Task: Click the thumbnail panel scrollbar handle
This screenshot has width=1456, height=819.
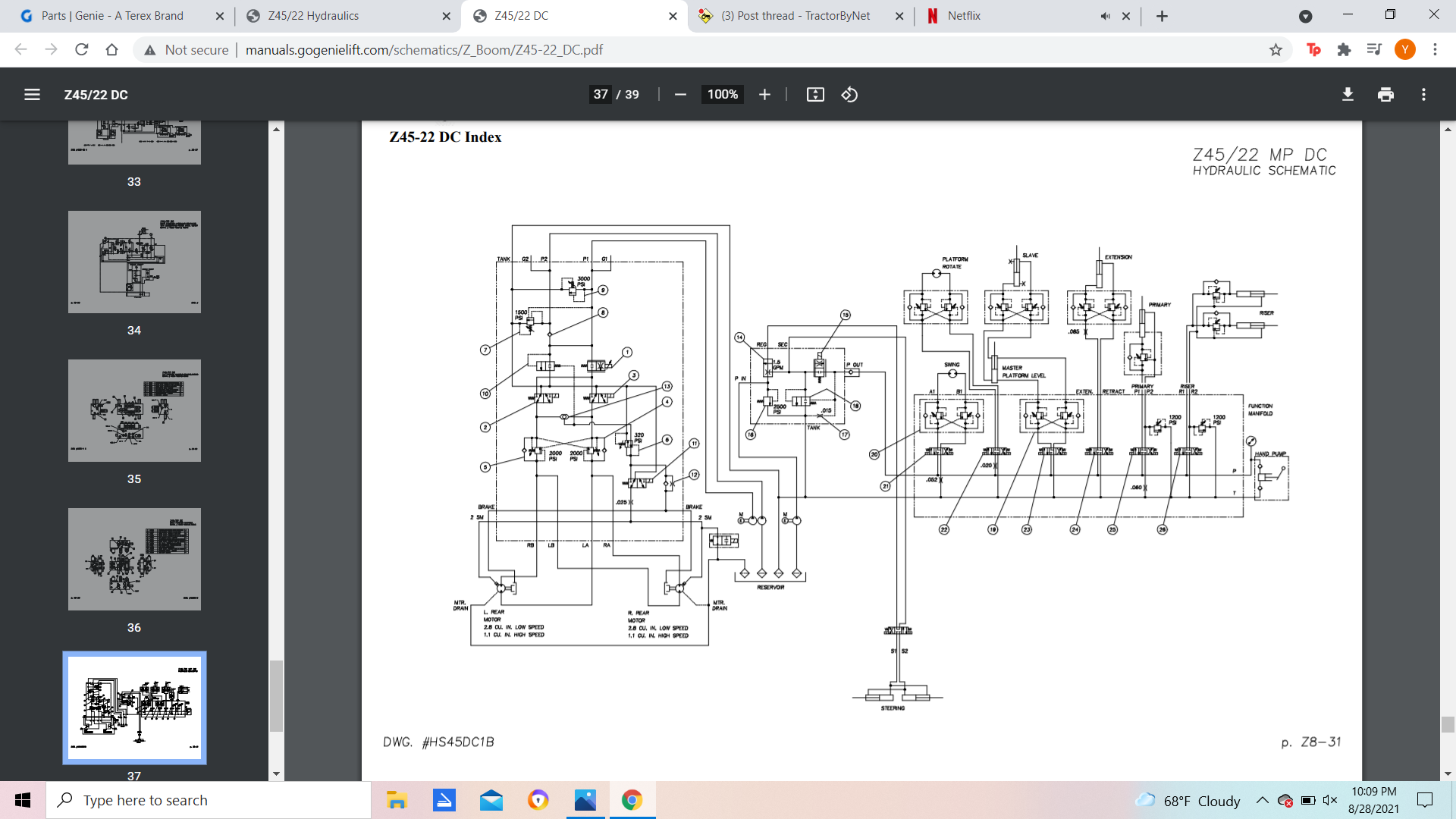Action: click(276, 696)
